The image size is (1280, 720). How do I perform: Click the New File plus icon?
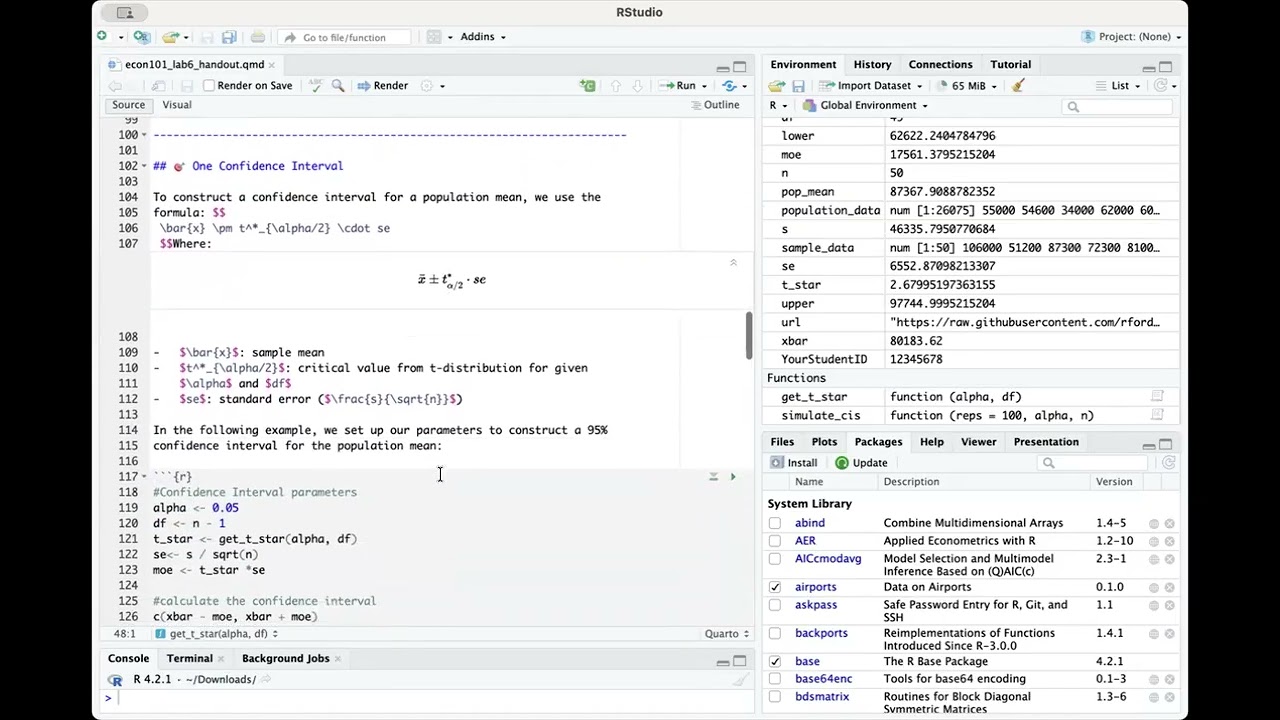point(102,37)
